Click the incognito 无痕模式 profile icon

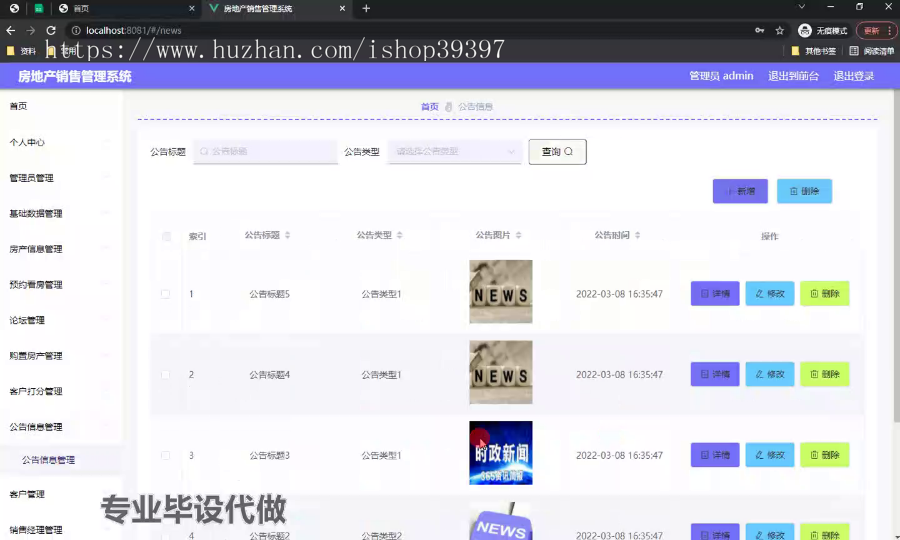coord(823,30)
